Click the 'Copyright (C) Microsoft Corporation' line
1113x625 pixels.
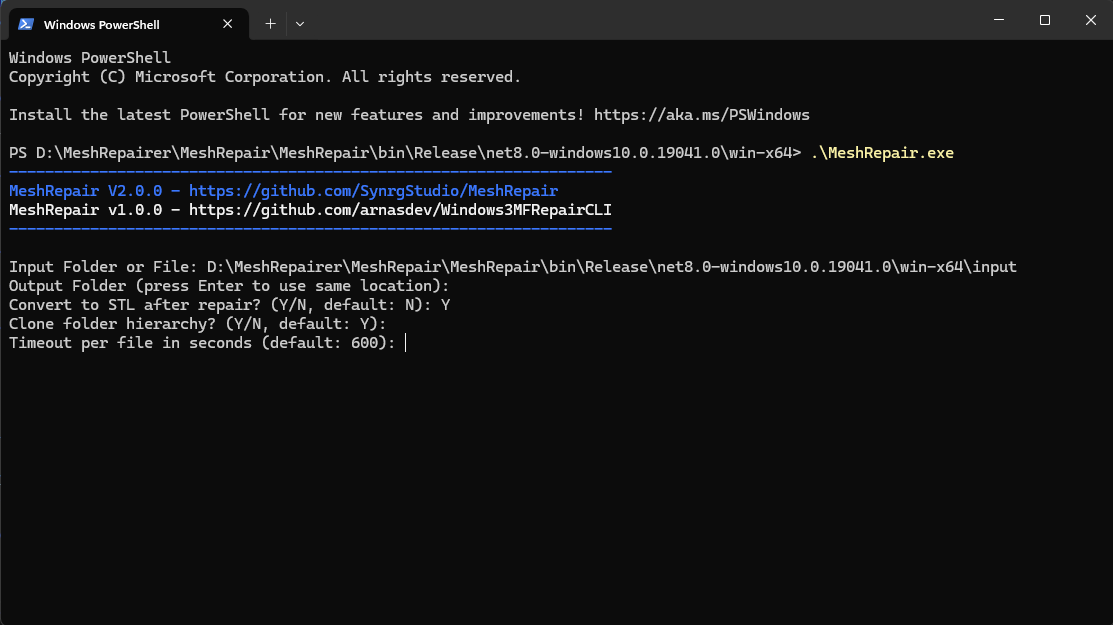[x=265, y=77]
